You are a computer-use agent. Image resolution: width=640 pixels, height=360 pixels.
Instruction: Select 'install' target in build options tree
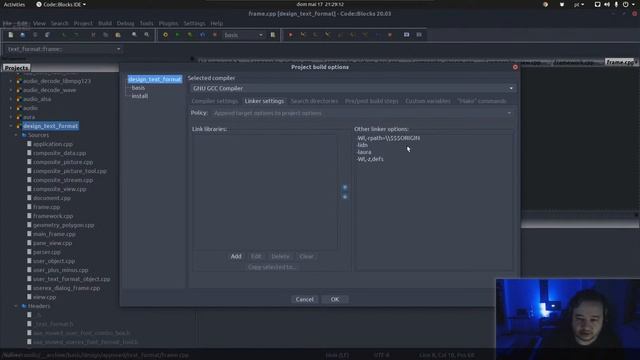pyautogui.click(x=140, y=96)
